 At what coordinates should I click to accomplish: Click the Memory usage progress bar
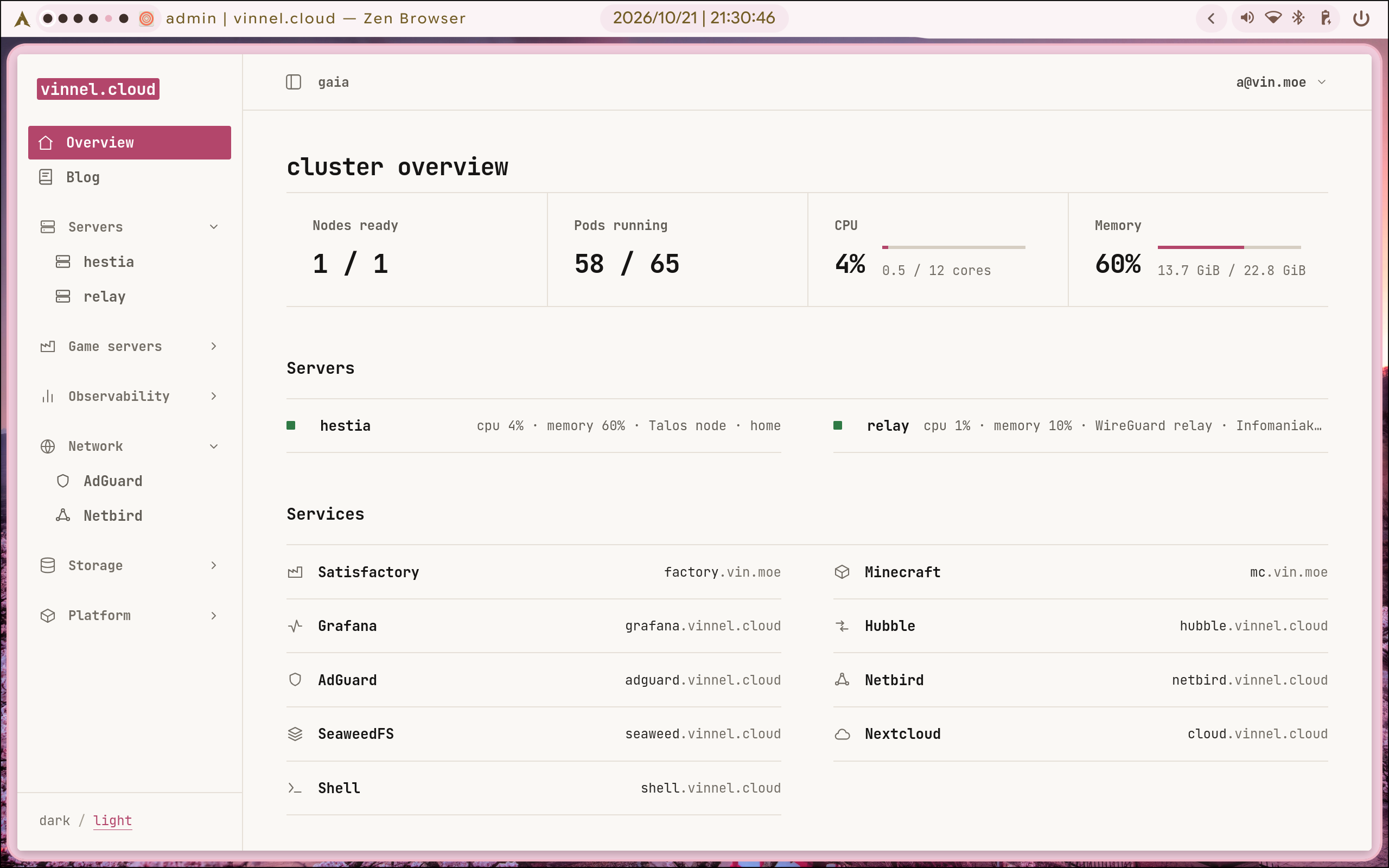click(1229, 247)
